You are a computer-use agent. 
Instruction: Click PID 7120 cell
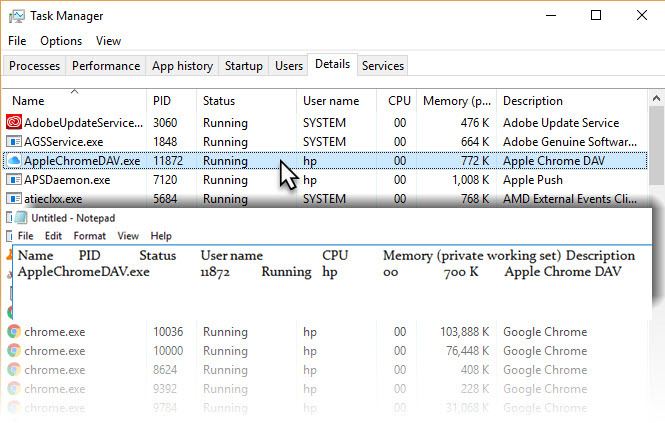(165, 180)
